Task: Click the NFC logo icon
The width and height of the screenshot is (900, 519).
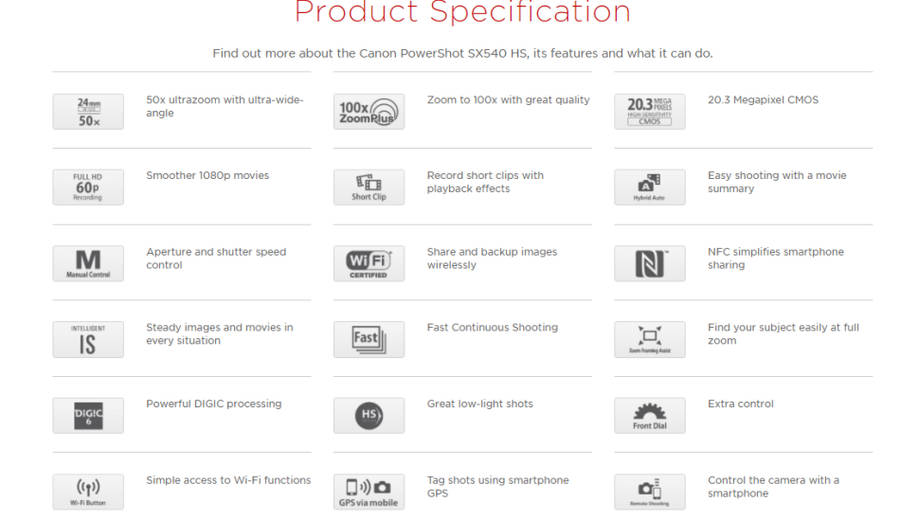Action: click(x=650, y=263)
